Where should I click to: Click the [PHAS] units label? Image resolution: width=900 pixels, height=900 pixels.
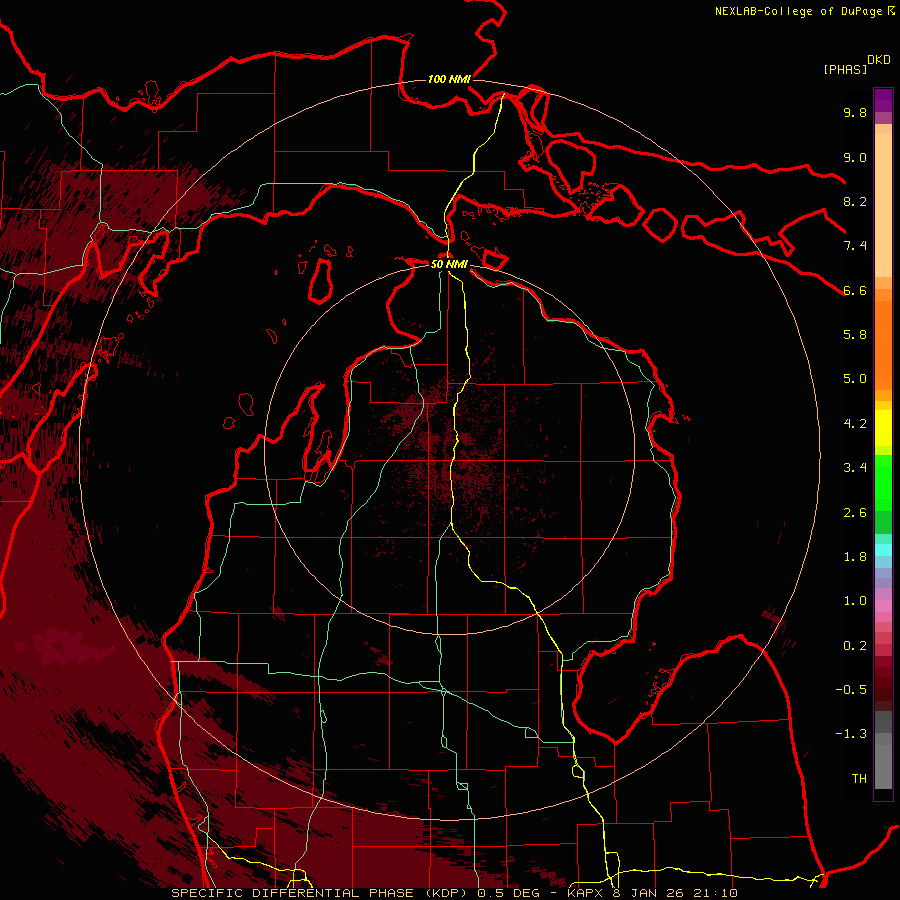(845, 69)
